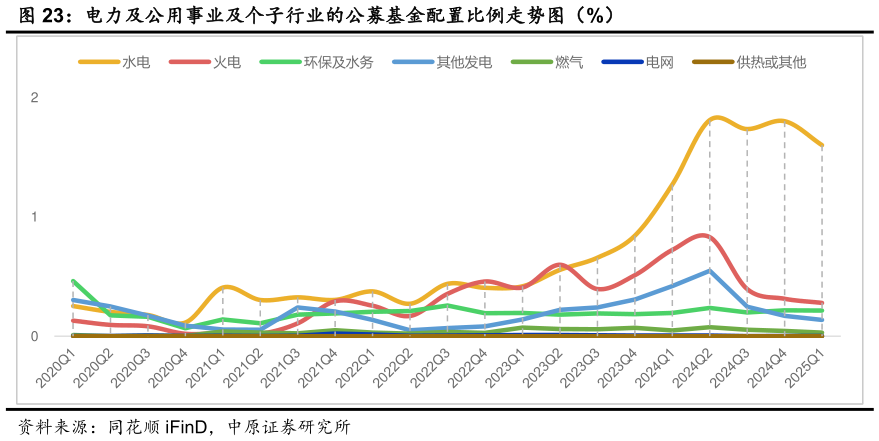Select the 2024Q2 x-axis label
Viewport: 879px width, 441px height.
[x=693, y=367]
